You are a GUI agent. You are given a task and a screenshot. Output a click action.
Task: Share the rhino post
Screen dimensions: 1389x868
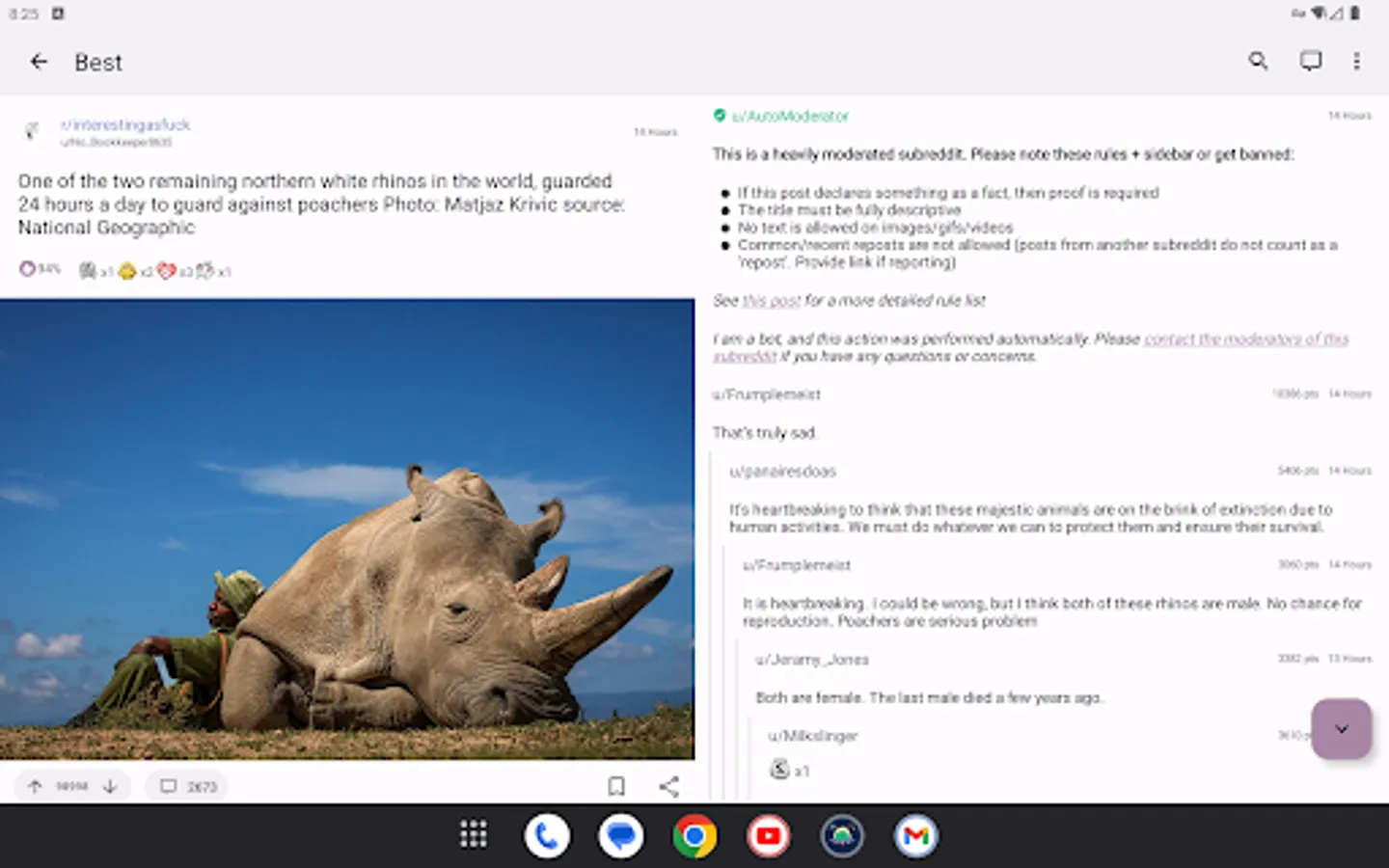668,786
